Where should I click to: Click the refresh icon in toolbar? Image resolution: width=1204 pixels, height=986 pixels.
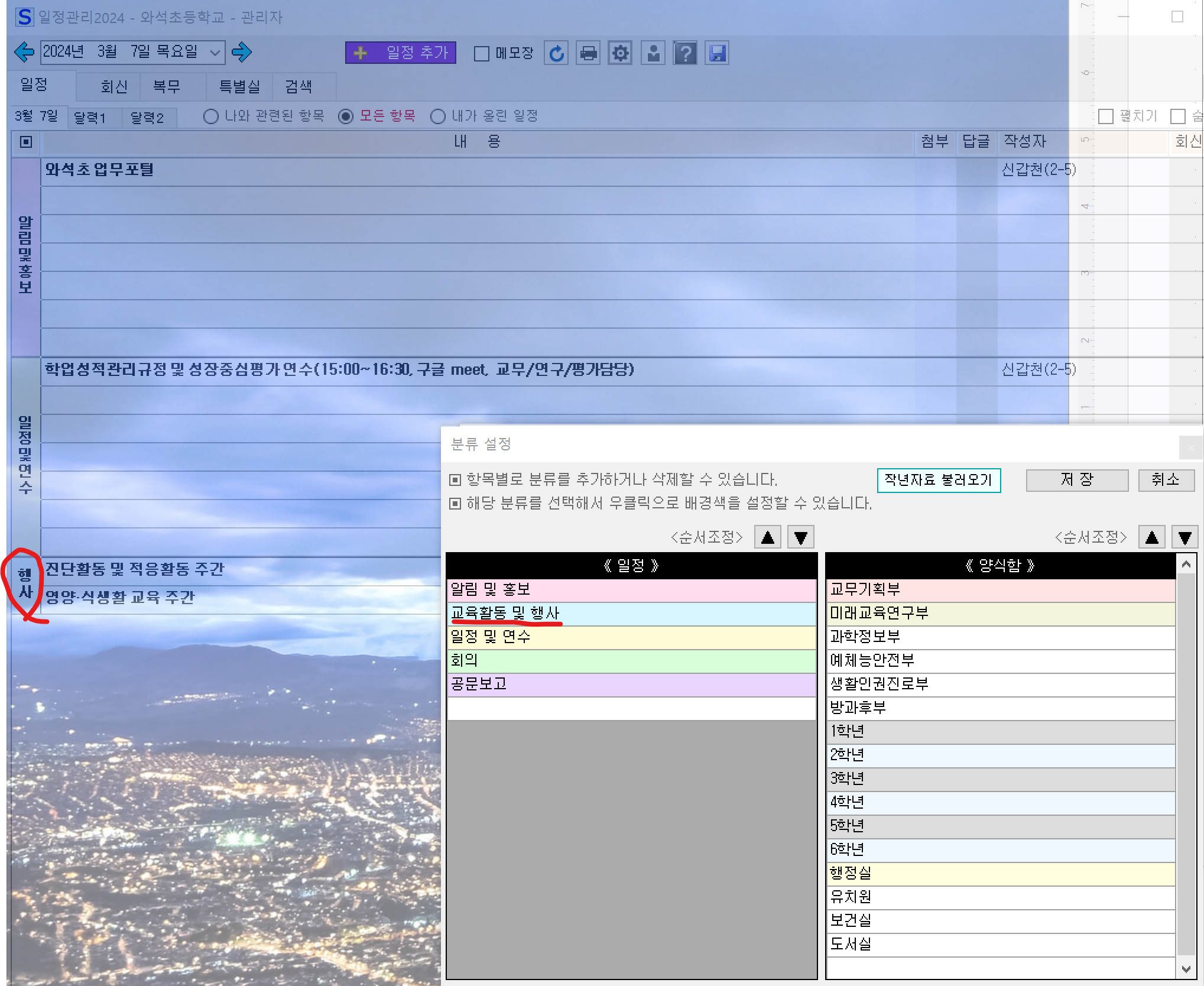point(556,53)
